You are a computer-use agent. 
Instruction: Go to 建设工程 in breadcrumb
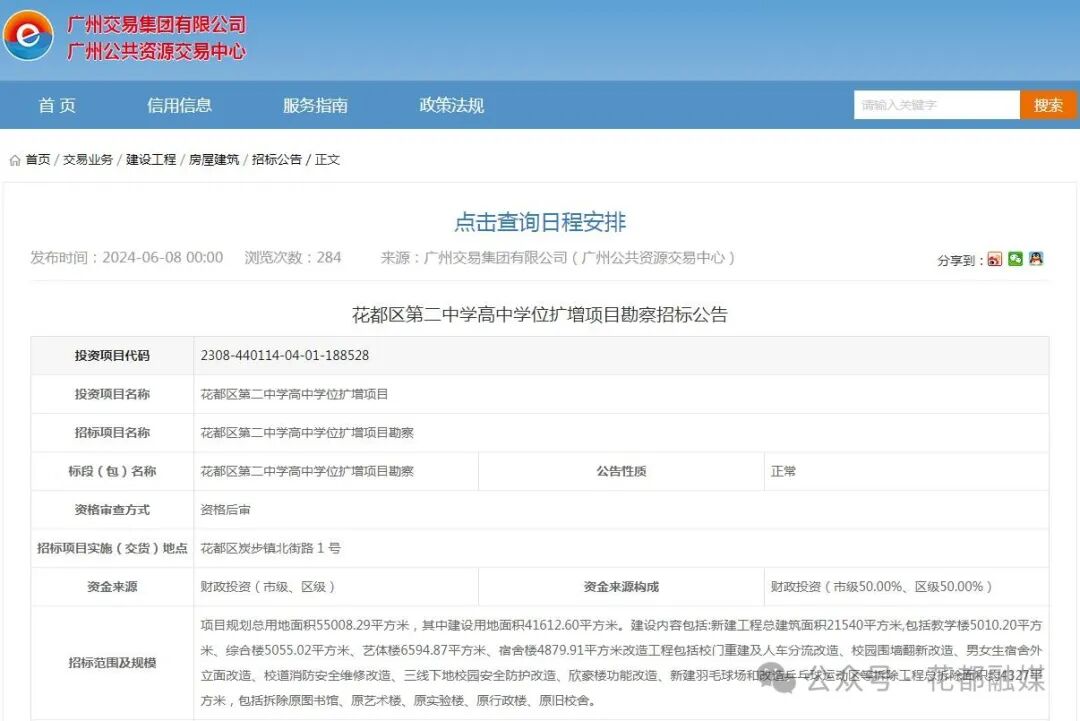[x=151, y=160]
